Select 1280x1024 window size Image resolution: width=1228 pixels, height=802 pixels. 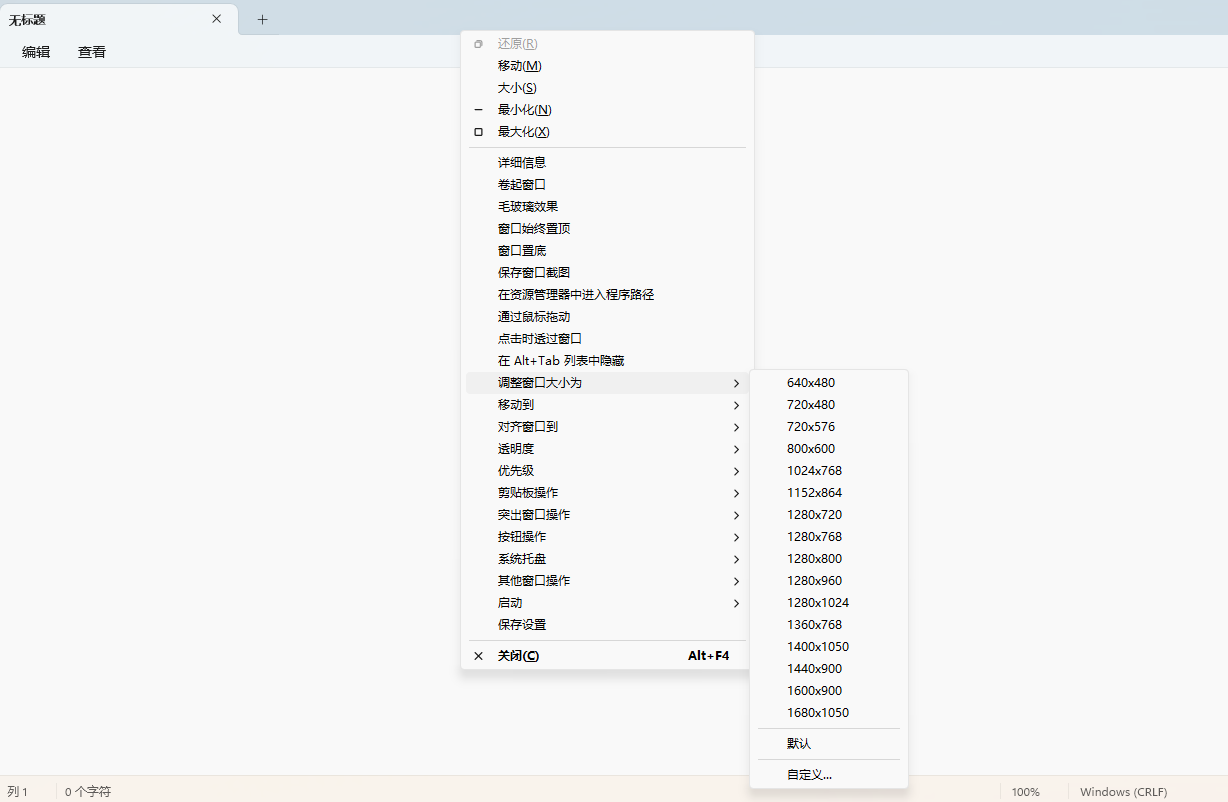[x=829, y=602]
